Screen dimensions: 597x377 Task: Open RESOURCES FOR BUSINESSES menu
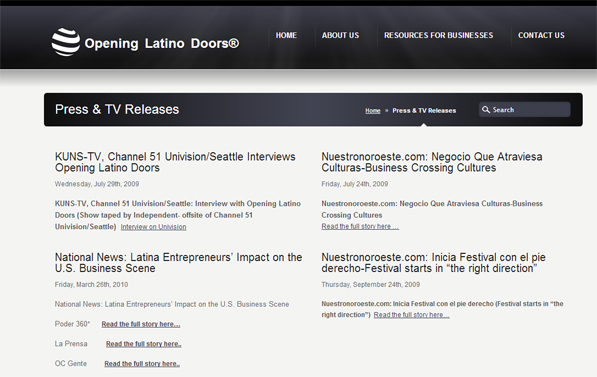pyautogui.click(x=438, y=35)
